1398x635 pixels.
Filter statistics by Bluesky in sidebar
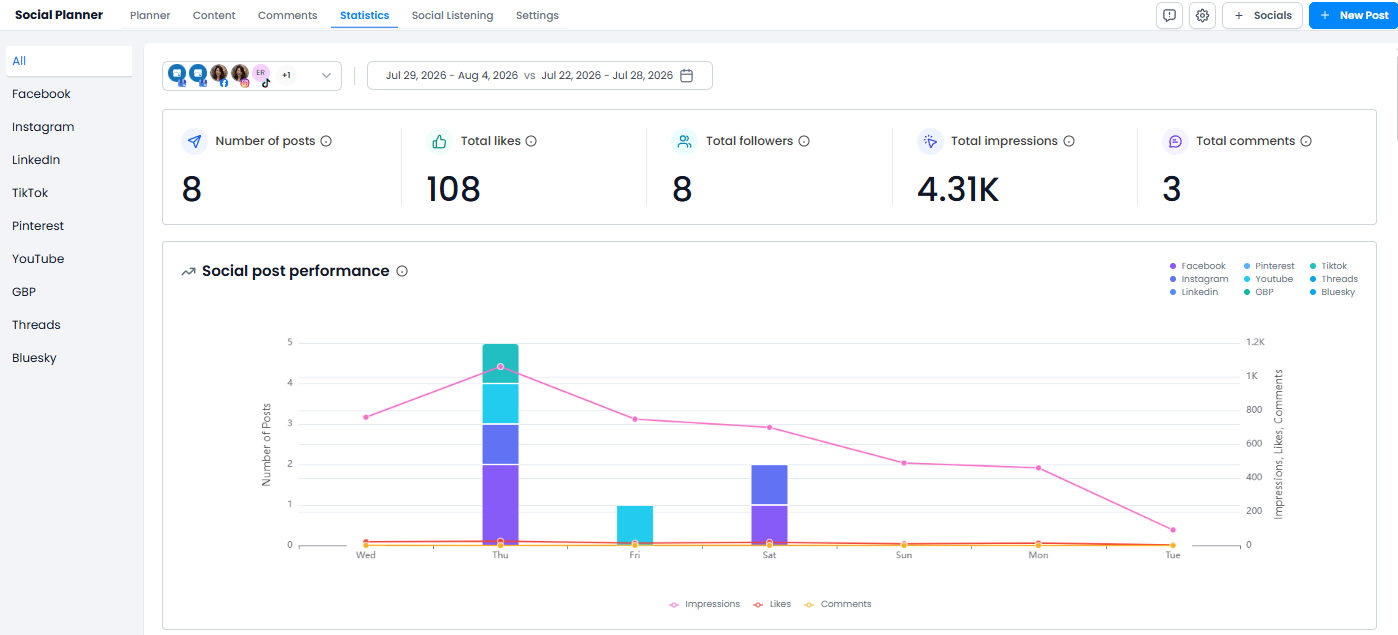69,358
